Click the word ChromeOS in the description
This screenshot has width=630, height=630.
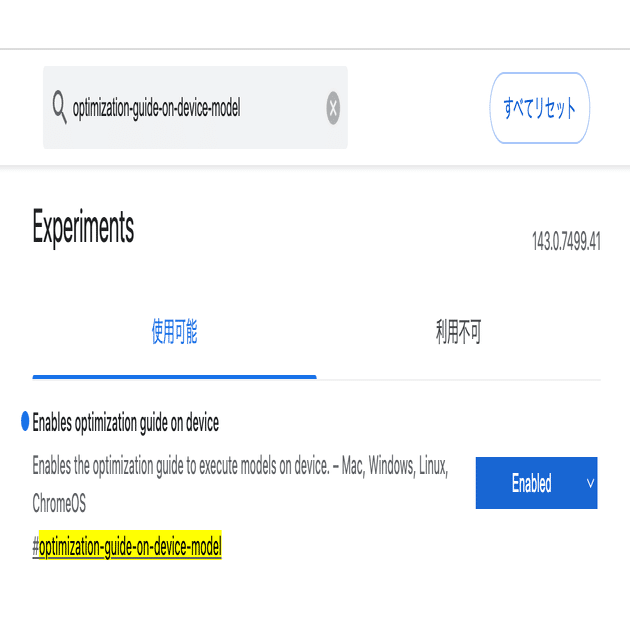click(59, 503)
